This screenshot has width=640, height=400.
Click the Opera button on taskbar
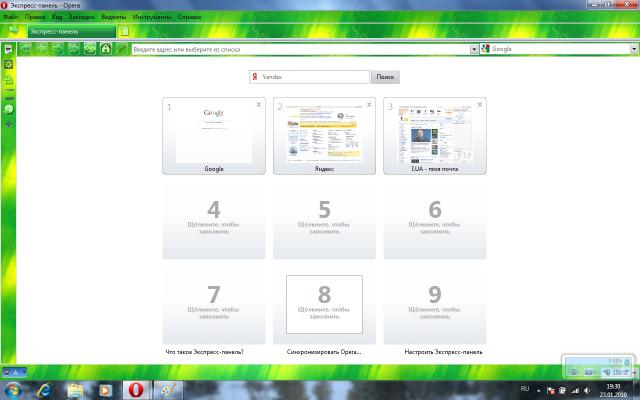pyautogui.click(x=136, y=390)
